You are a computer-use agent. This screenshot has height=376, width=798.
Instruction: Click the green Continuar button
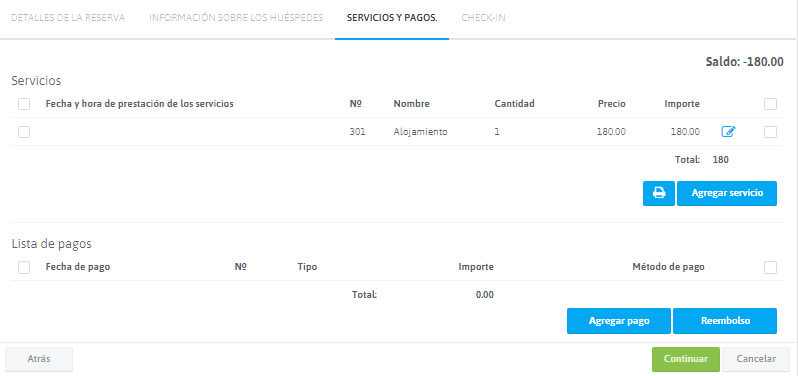coord(686,359)
